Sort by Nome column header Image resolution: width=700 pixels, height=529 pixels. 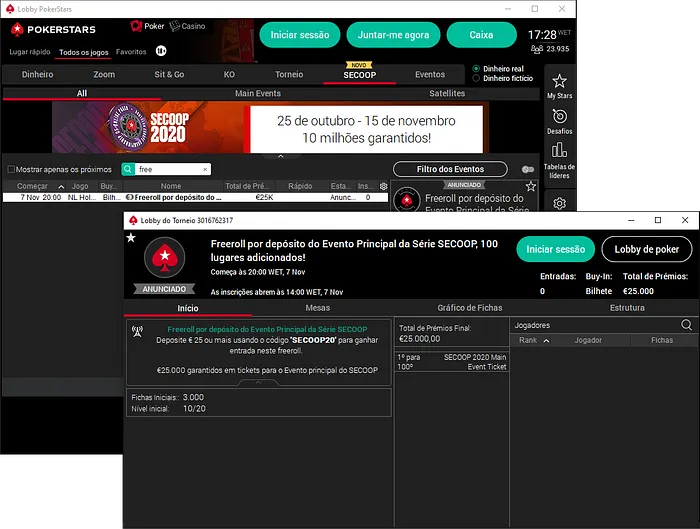[x=171, y=186]
